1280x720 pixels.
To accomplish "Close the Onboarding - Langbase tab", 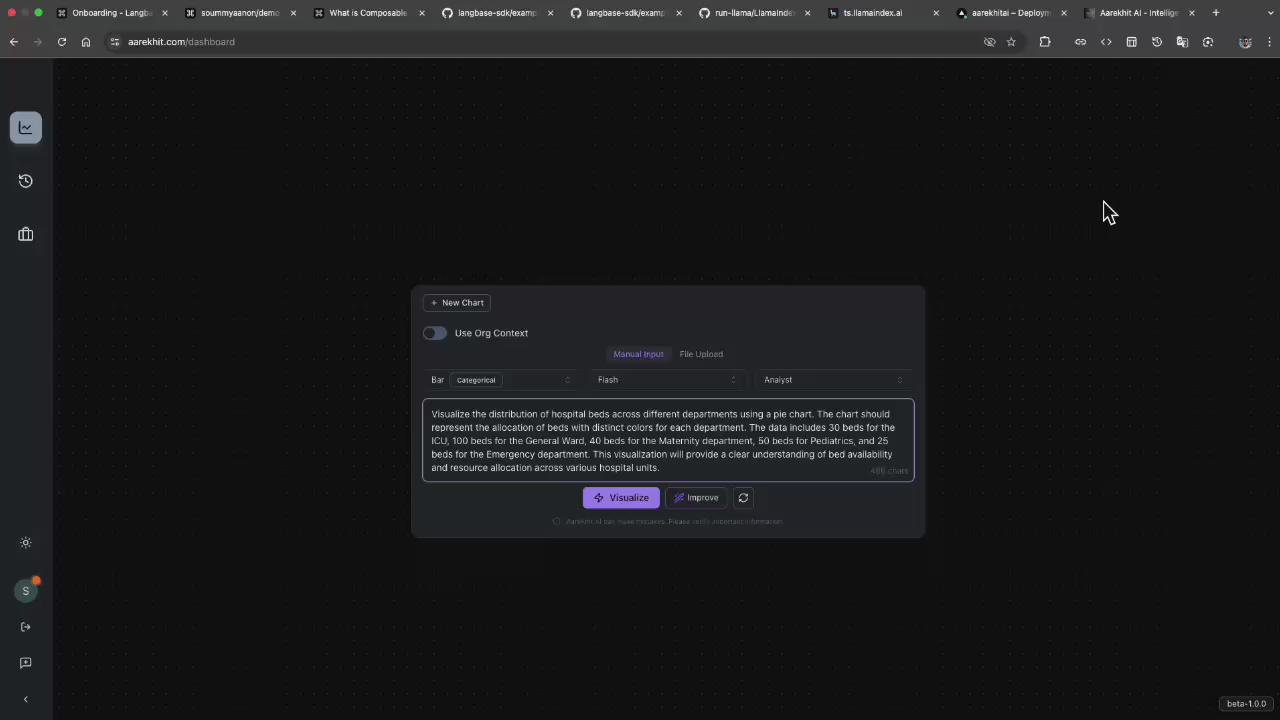I will (x=165, y=13).
